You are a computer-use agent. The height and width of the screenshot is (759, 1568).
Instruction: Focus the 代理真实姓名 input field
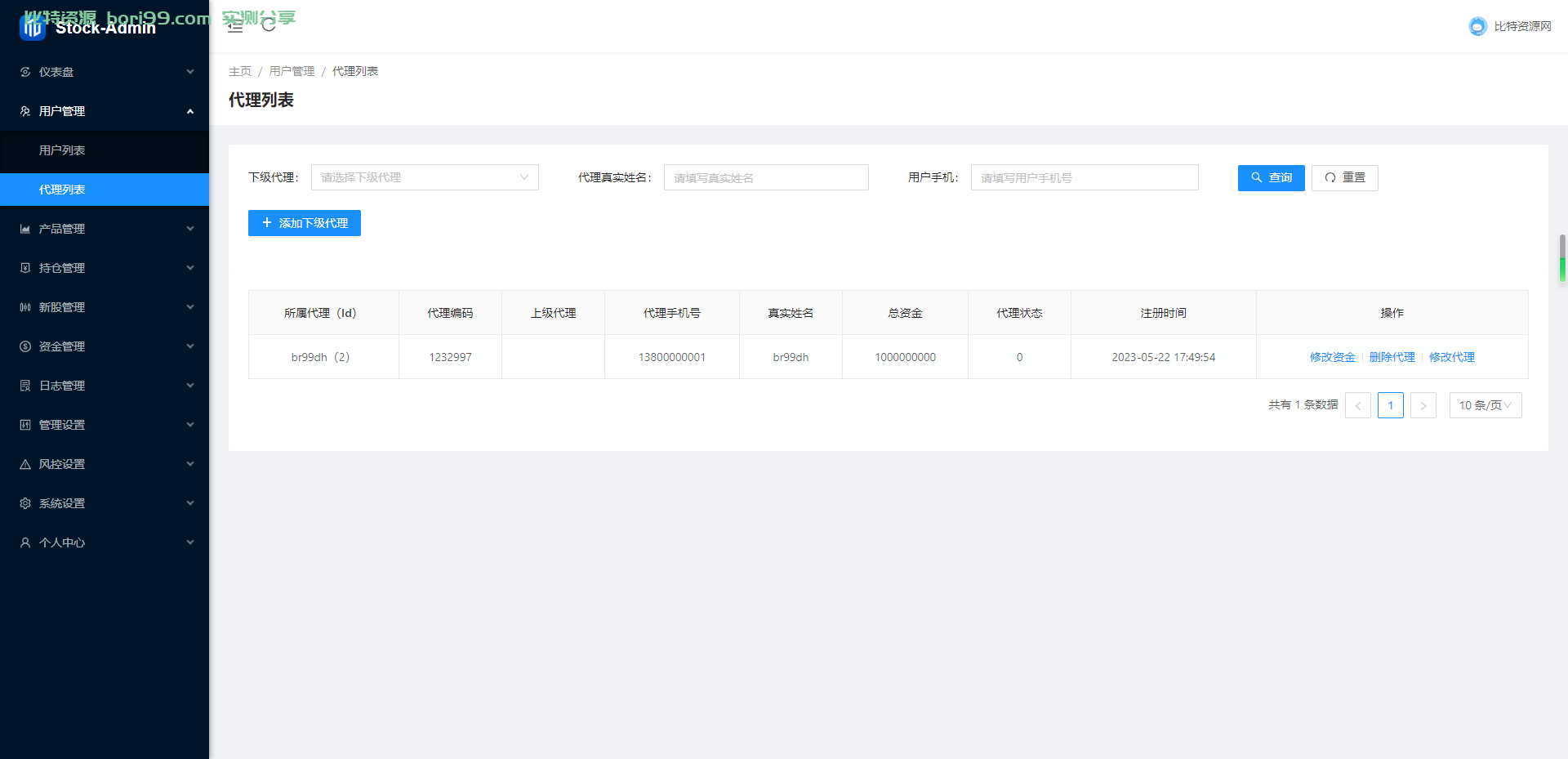click(x=766, y=177)
